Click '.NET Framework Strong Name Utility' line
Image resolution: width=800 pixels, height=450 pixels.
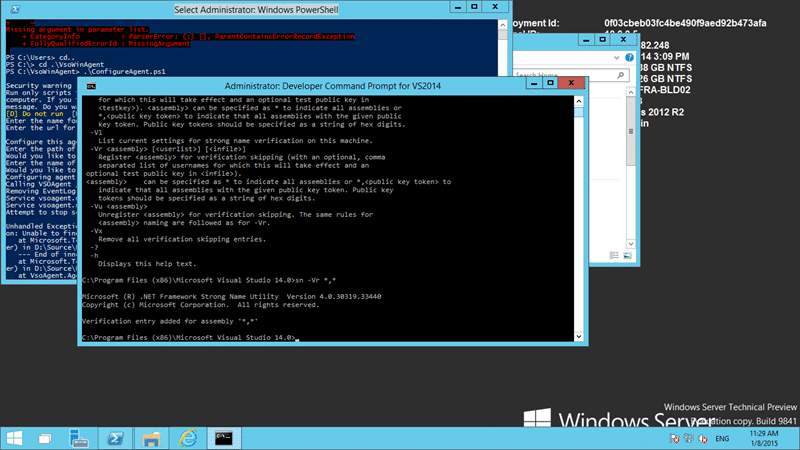click(232, 296)
